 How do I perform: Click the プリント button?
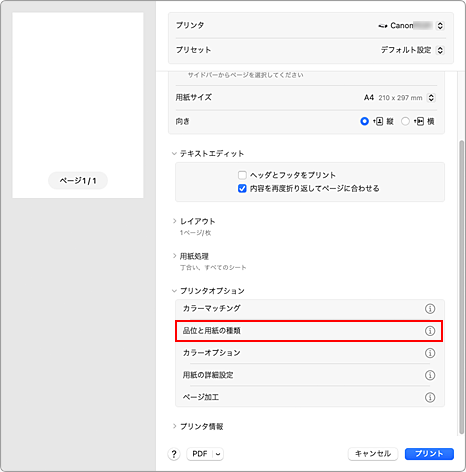(429, 454)
